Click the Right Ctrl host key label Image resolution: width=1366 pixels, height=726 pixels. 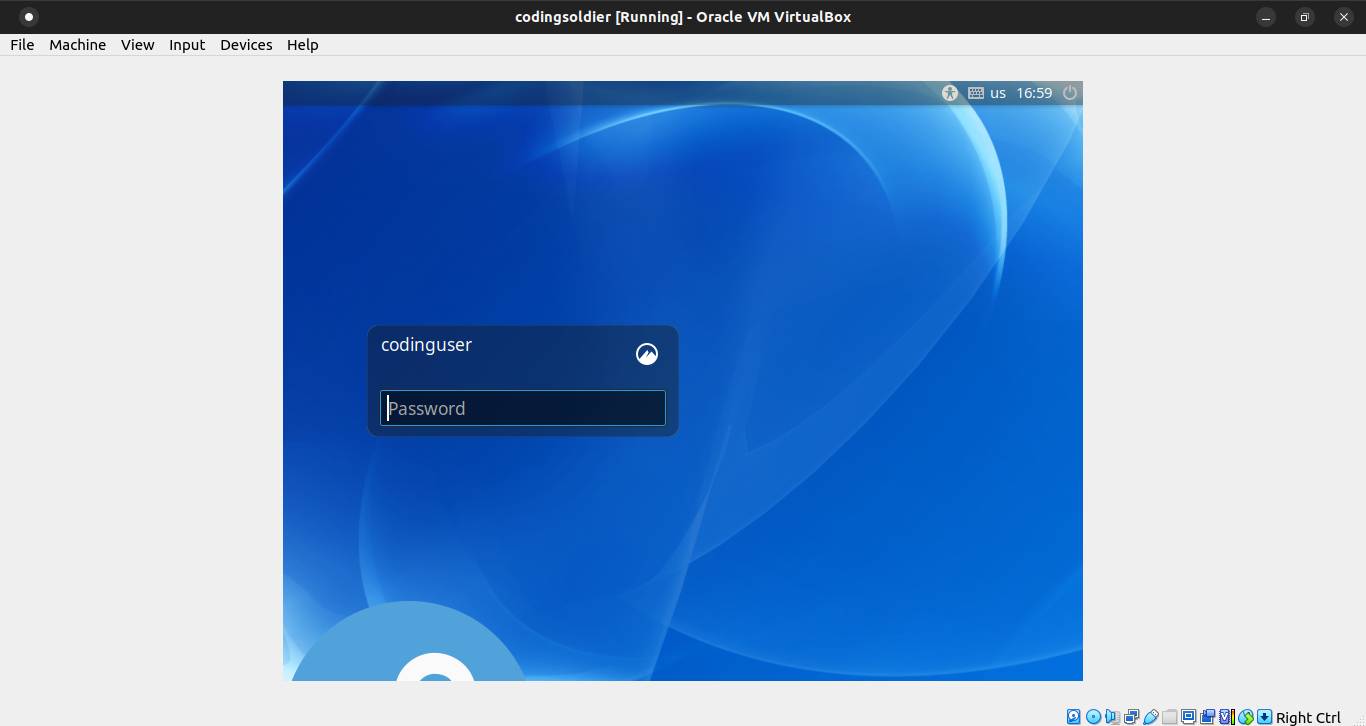coord(1308,717)
